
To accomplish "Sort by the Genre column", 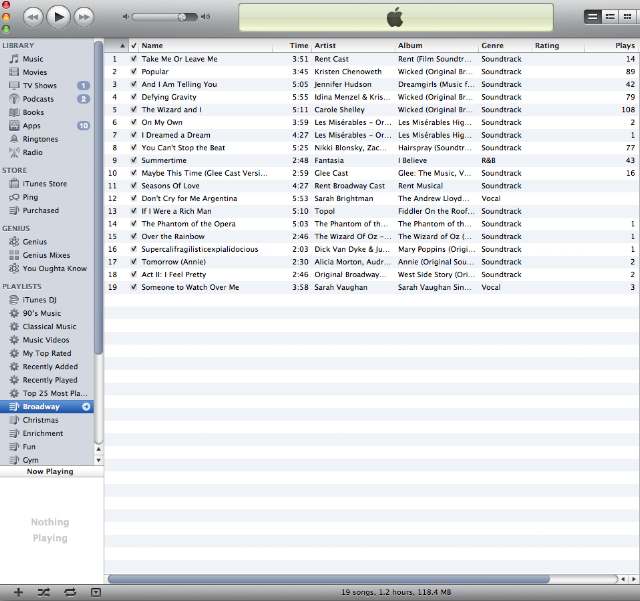I will coord(505,45).
